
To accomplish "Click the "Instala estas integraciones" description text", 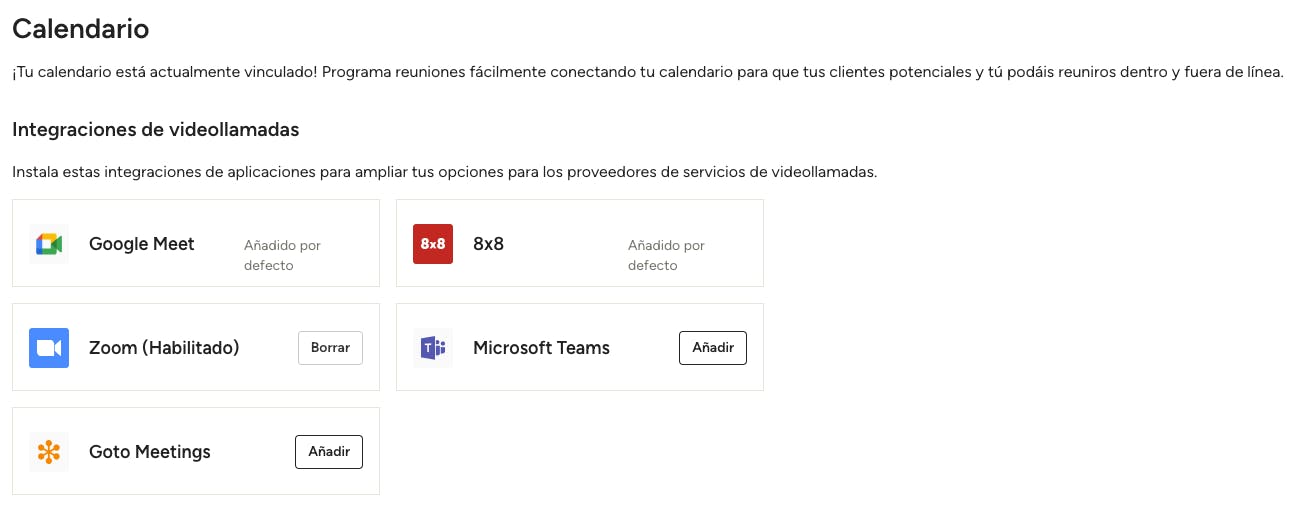I will (444, 172).
